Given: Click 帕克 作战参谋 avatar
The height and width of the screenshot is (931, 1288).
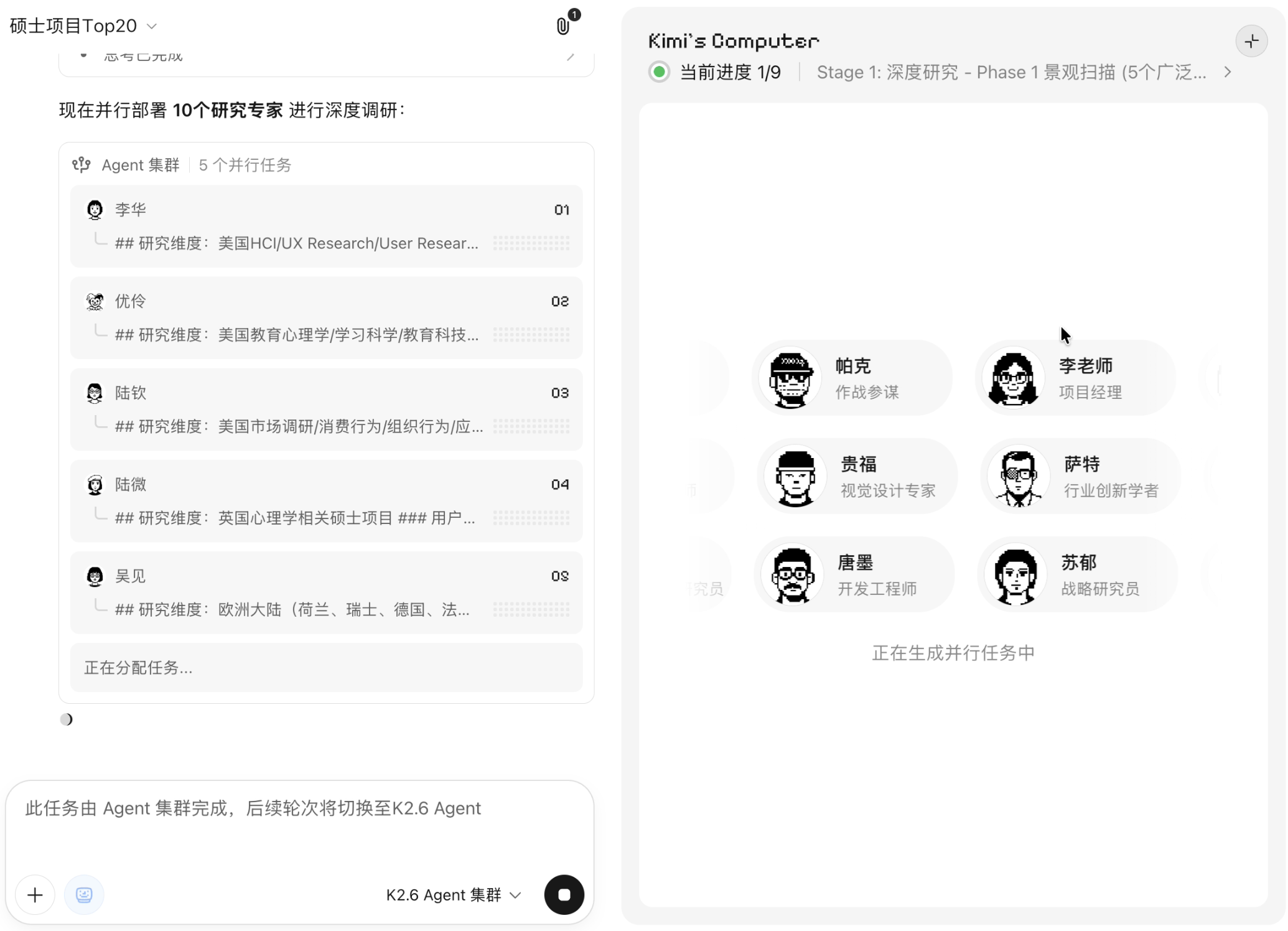Looking at the screenshot, I should tap(791, 378).
